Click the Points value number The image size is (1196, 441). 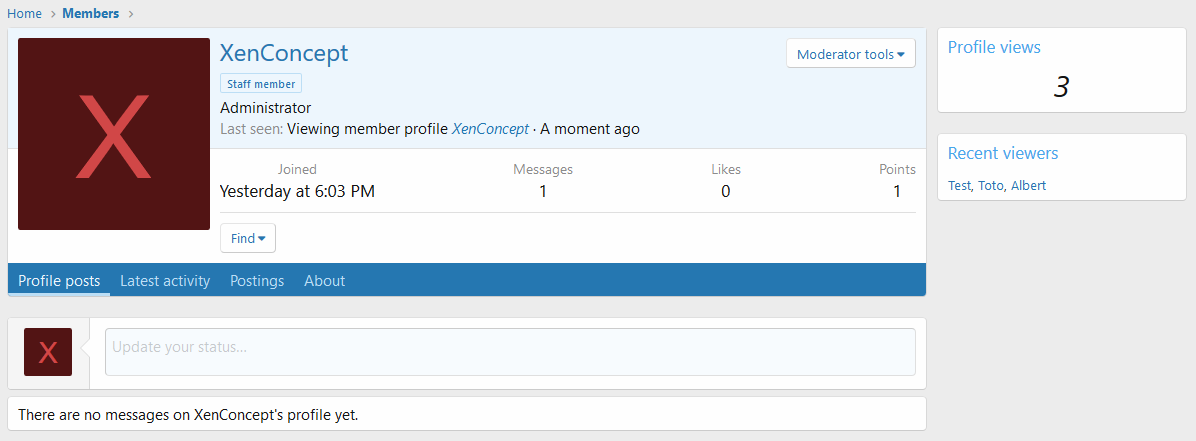coord(897,191)
